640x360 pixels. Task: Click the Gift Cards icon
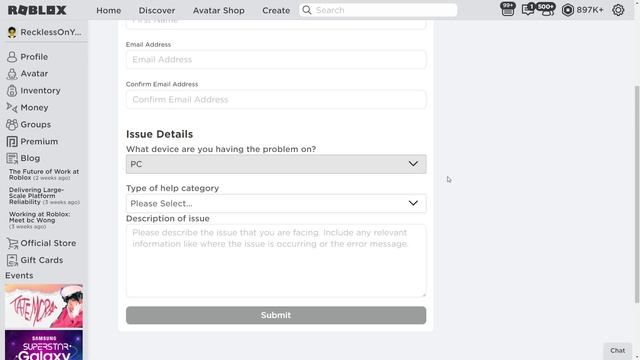pos(12,260)
